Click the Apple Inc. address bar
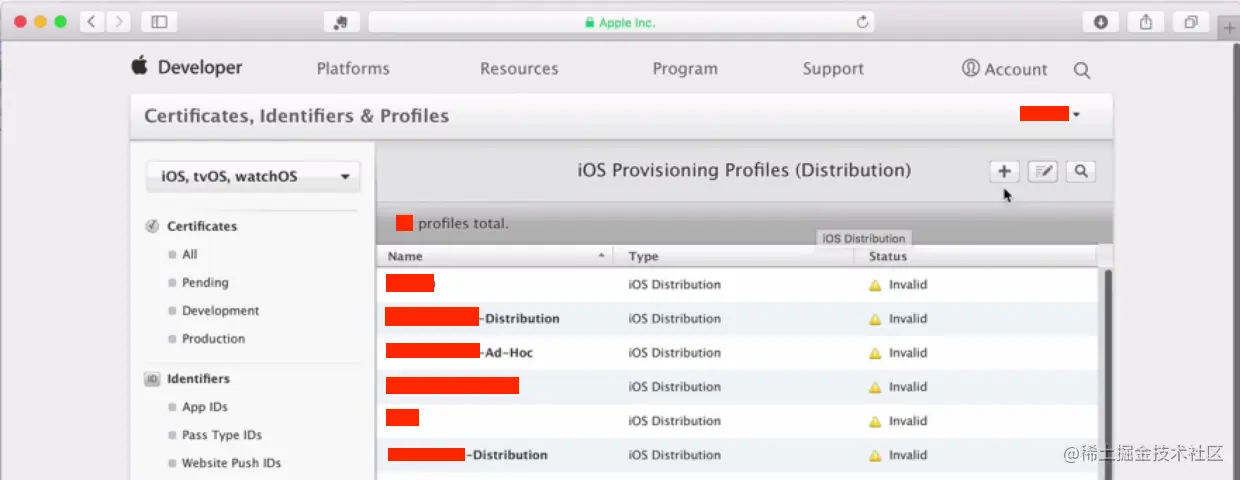Viewport: 1240px width, 480px height. [621, 22]
